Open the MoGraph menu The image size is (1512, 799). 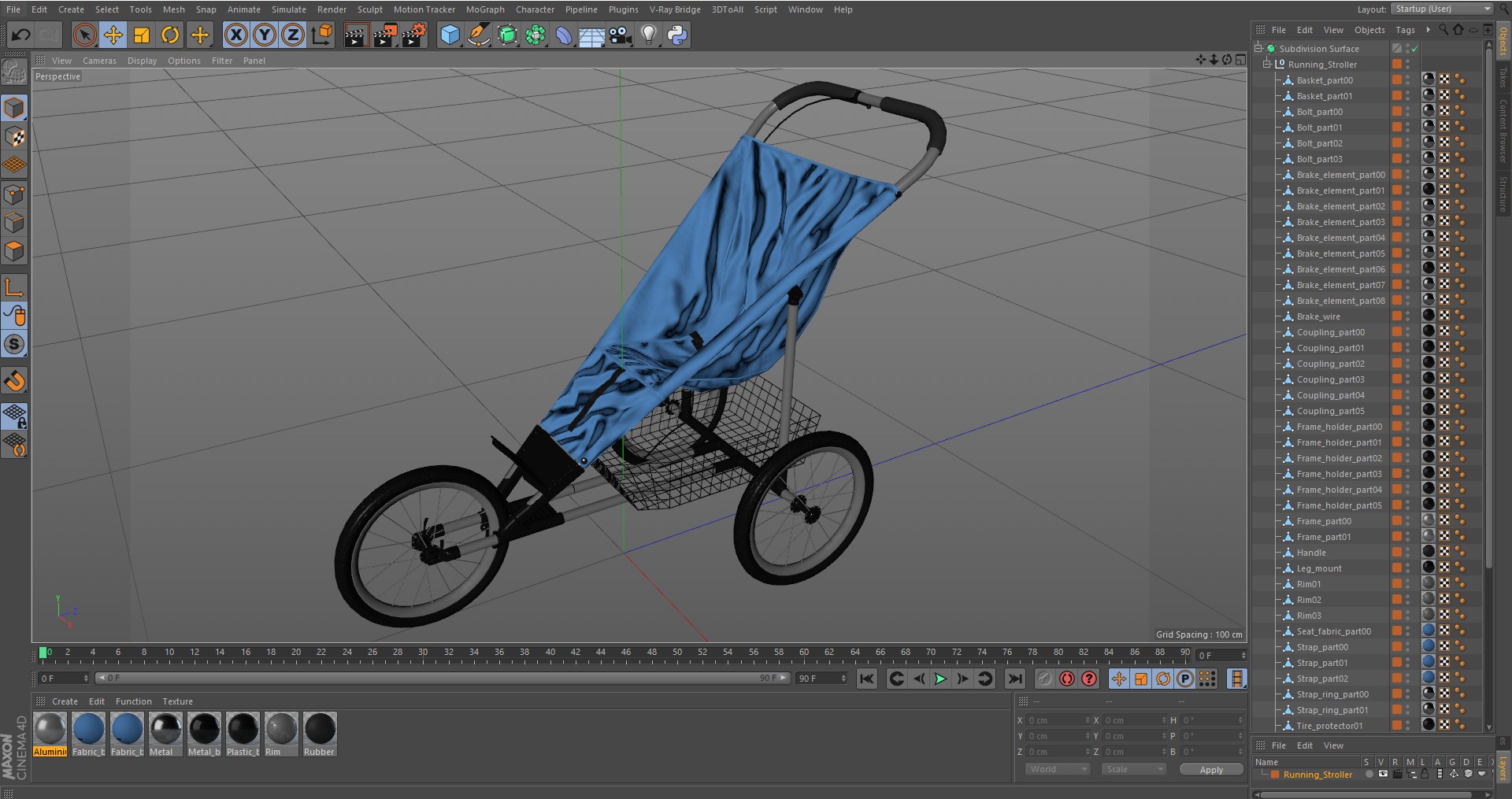[x=485, y=9]
